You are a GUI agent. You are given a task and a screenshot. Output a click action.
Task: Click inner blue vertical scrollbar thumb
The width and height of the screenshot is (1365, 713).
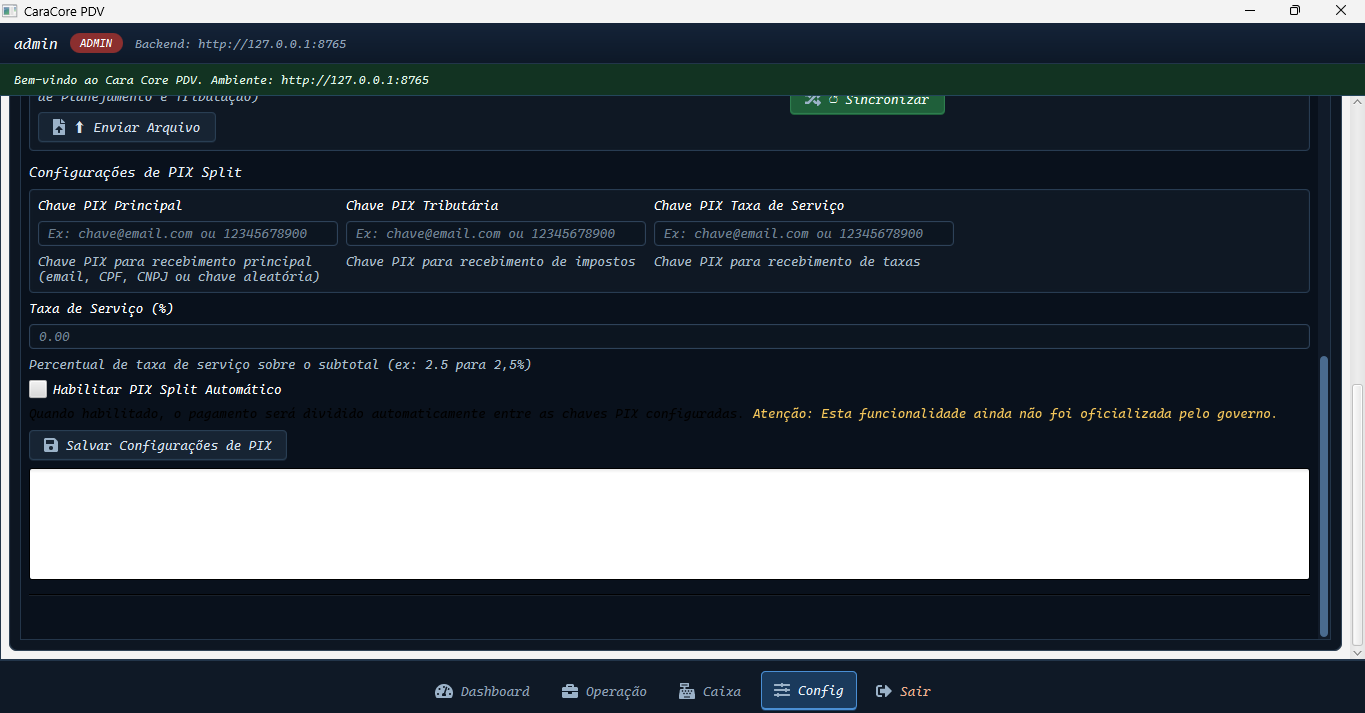1324,495
